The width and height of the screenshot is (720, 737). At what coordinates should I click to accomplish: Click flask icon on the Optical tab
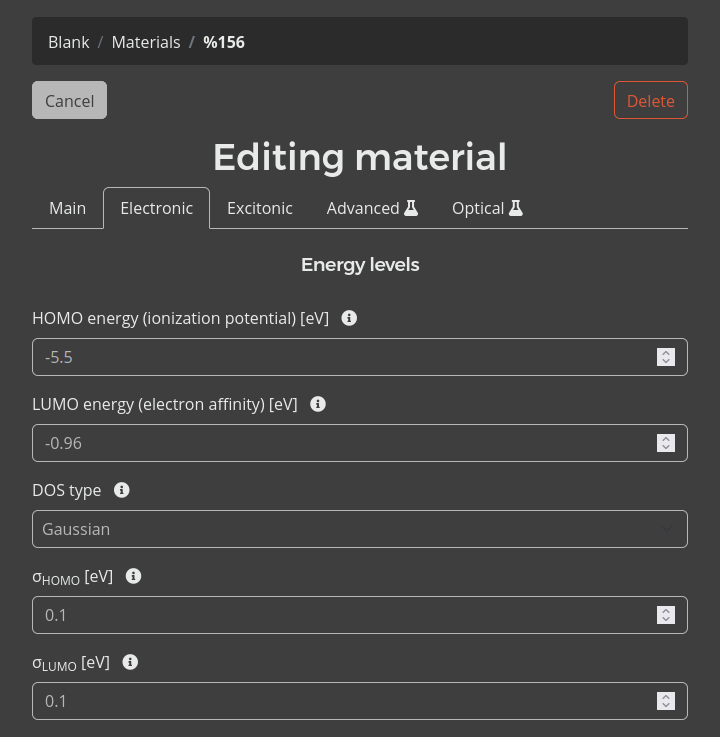pyautogui.click(x=516, y=208)
